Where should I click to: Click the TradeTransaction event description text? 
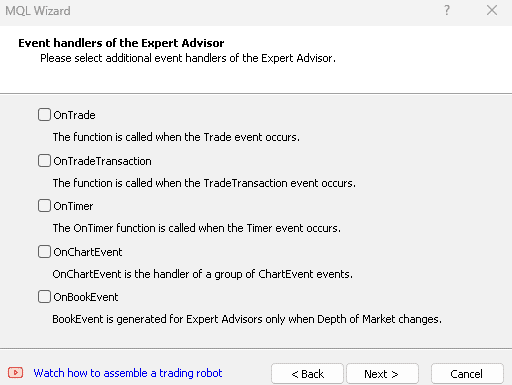point(204,183)
